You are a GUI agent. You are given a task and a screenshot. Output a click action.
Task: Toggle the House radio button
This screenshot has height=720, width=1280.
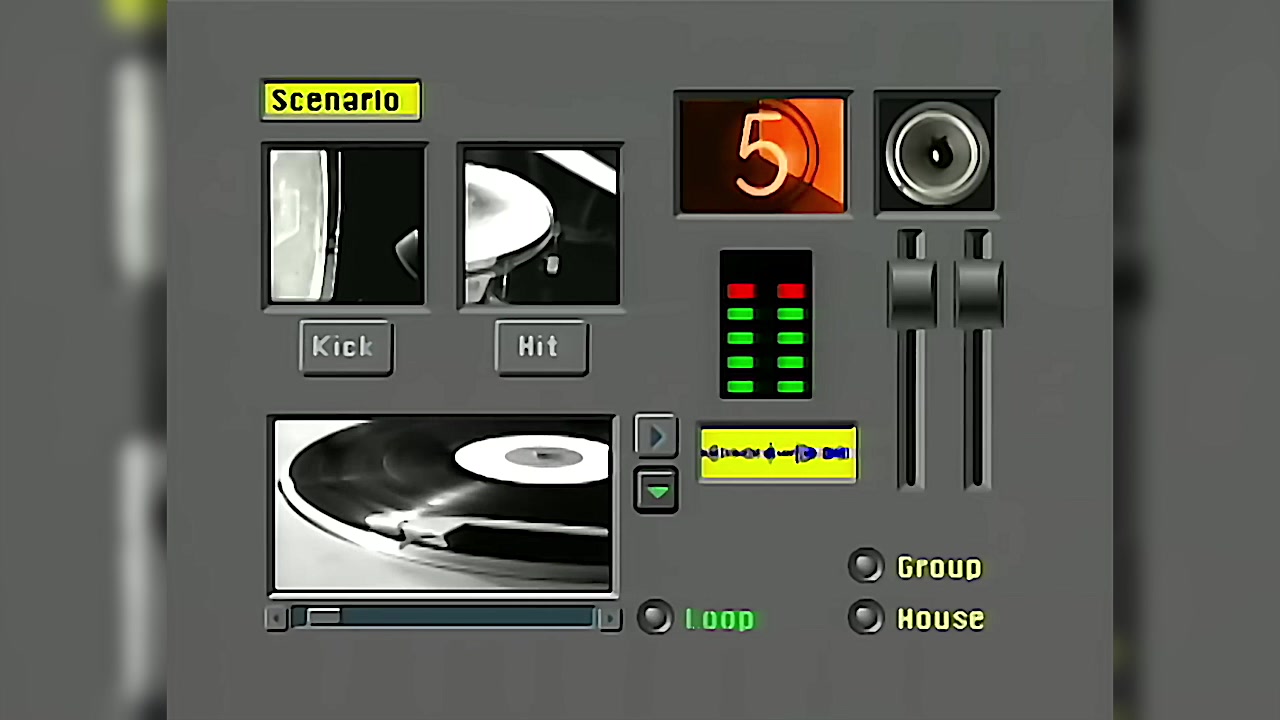[866, 617]
